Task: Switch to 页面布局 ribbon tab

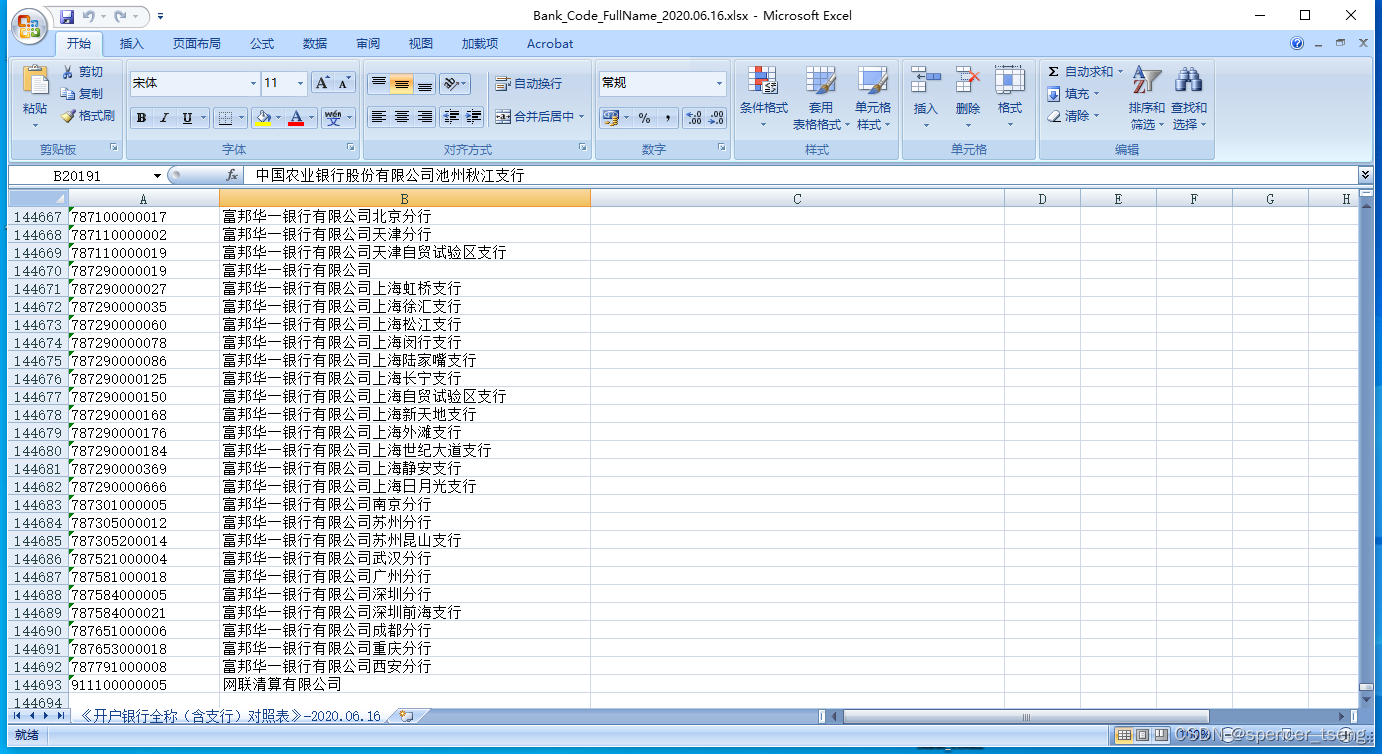Action: point(197,44)
